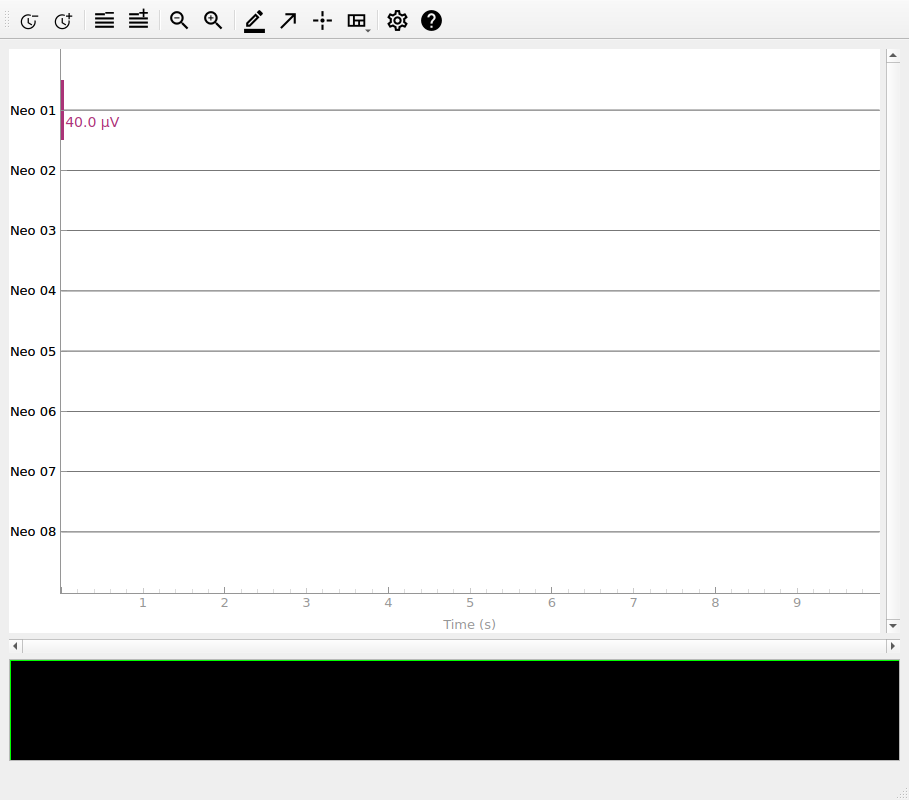The height and width of the screenshot is (800, 909).
Task: Open settings with the gear icon
Action: point(397,21)
